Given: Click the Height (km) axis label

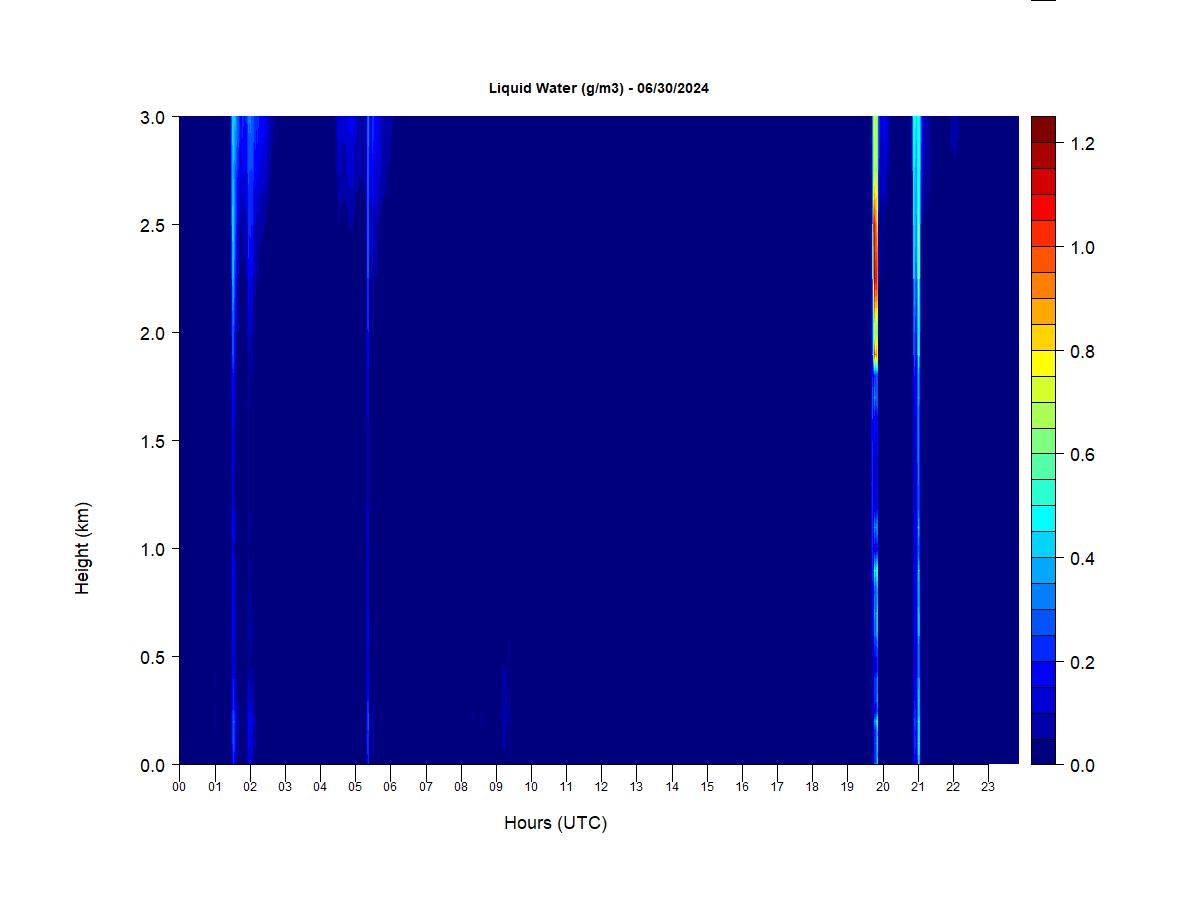Looking at the screenshot, I should [82, 548].
